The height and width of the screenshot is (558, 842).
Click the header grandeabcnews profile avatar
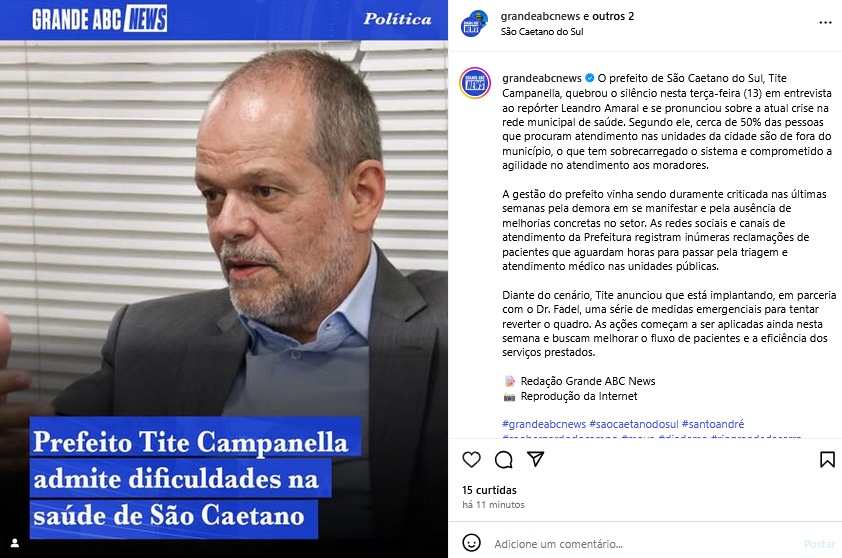point(474,24)
